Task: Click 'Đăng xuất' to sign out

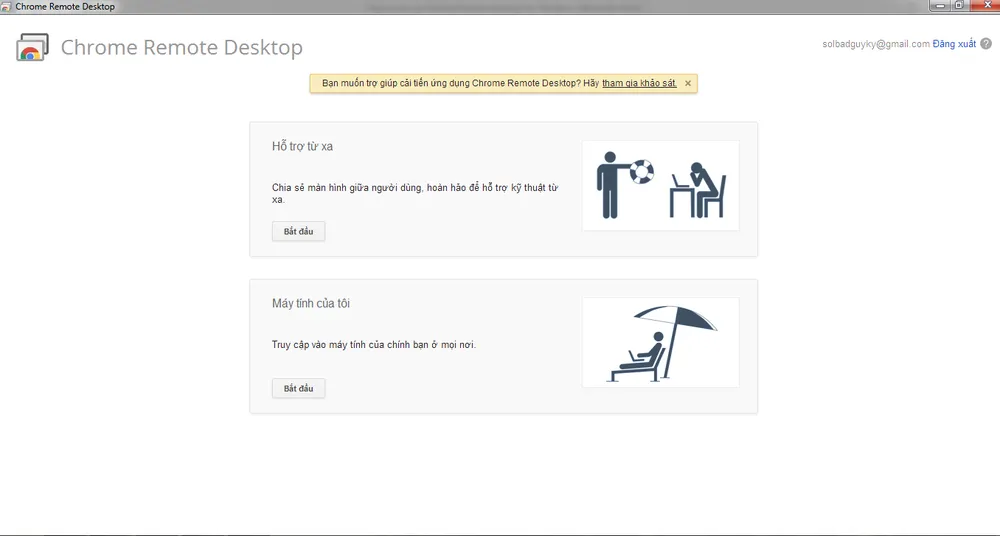Action: tap(954, 44)
